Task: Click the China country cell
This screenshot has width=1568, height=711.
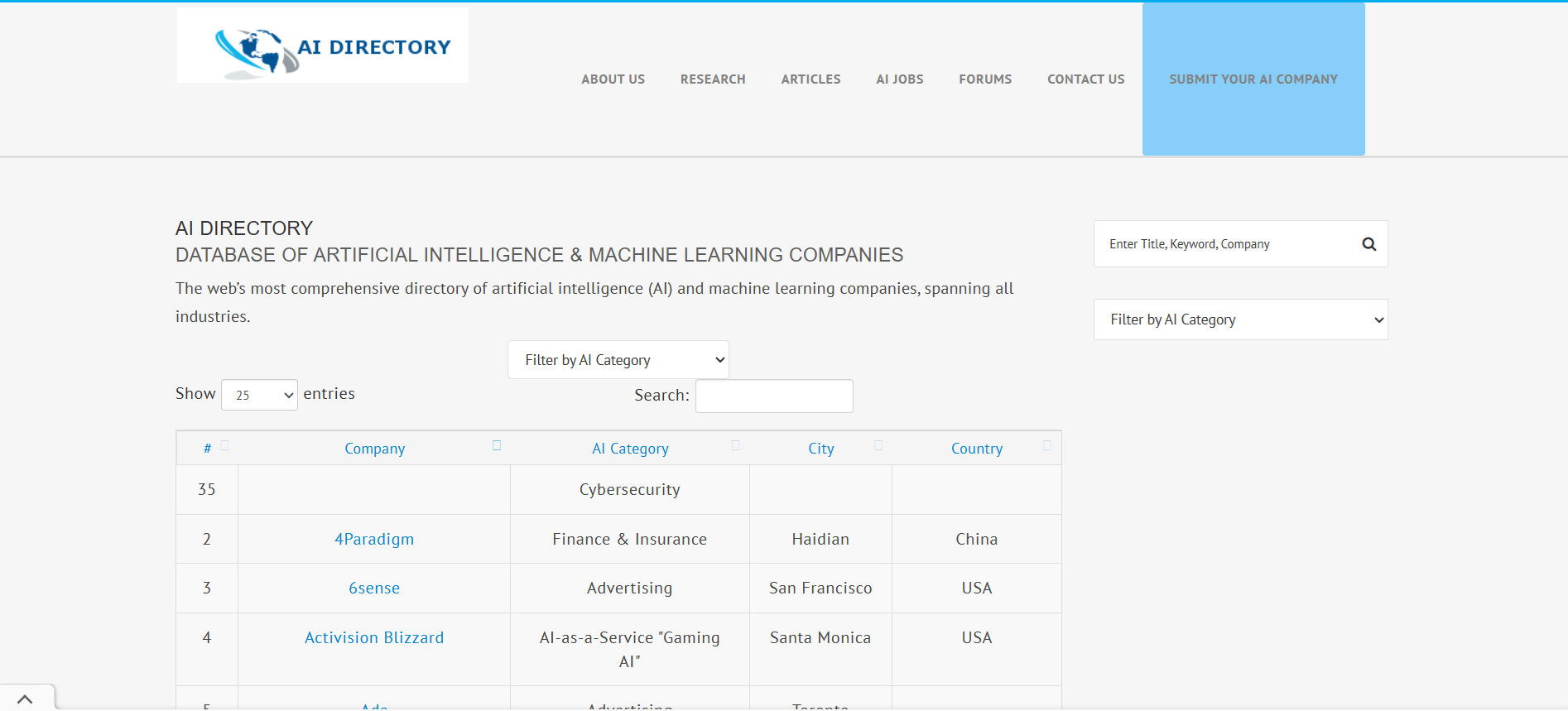Action: [x=977, y=539]
